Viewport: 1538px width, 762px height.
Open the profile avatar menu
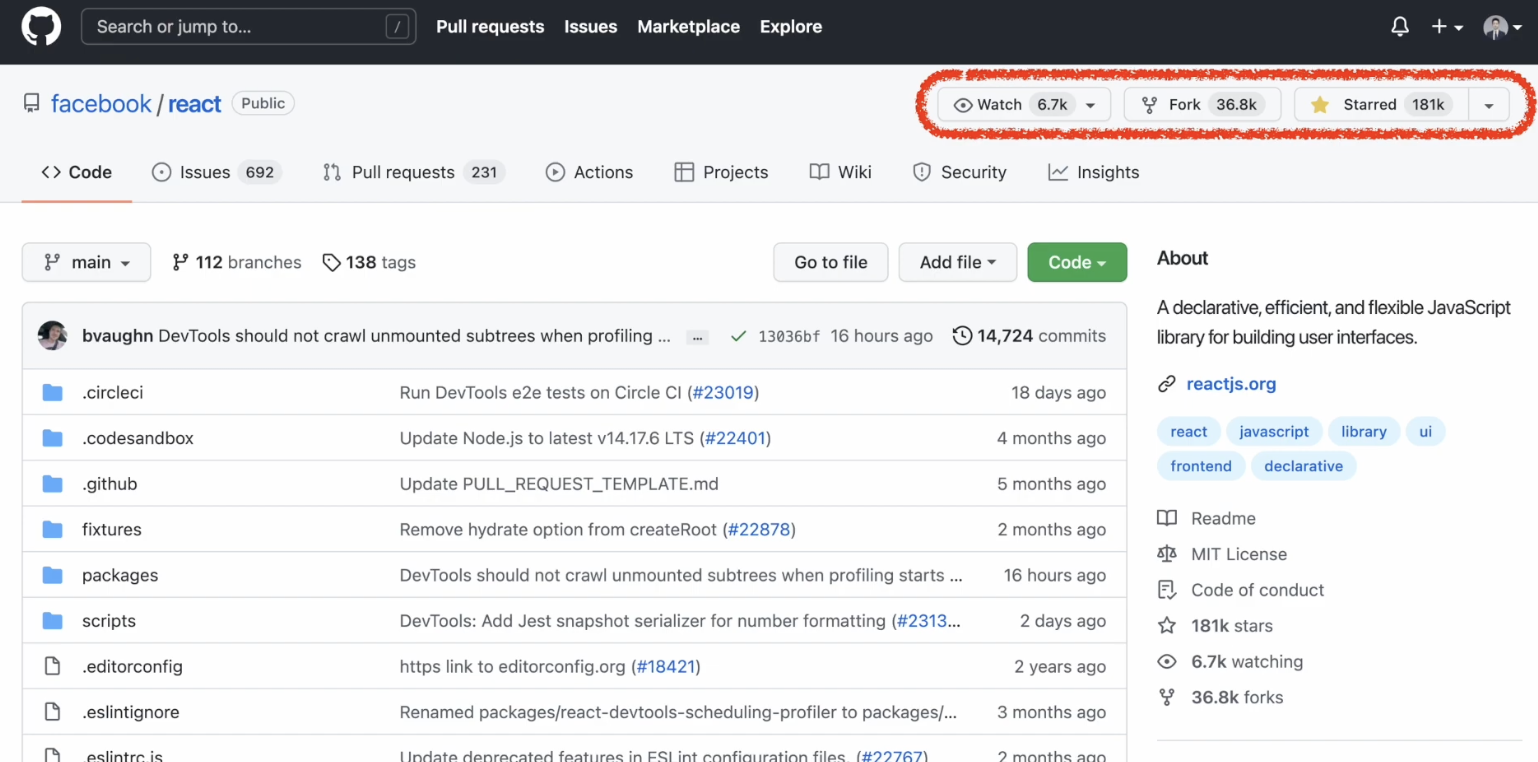coord(1502,27)
